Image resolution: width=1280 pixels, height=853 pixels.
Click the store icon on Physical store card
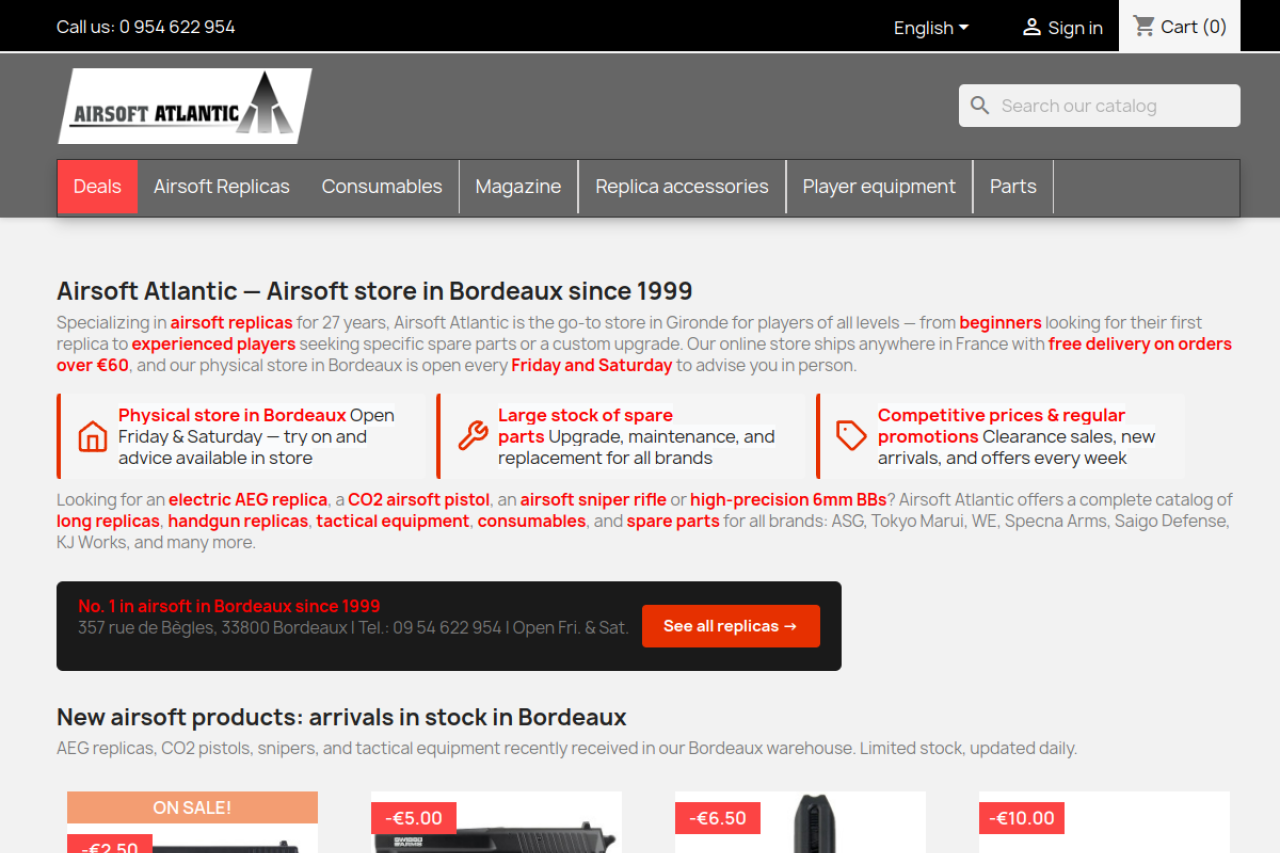pos(92,436)
